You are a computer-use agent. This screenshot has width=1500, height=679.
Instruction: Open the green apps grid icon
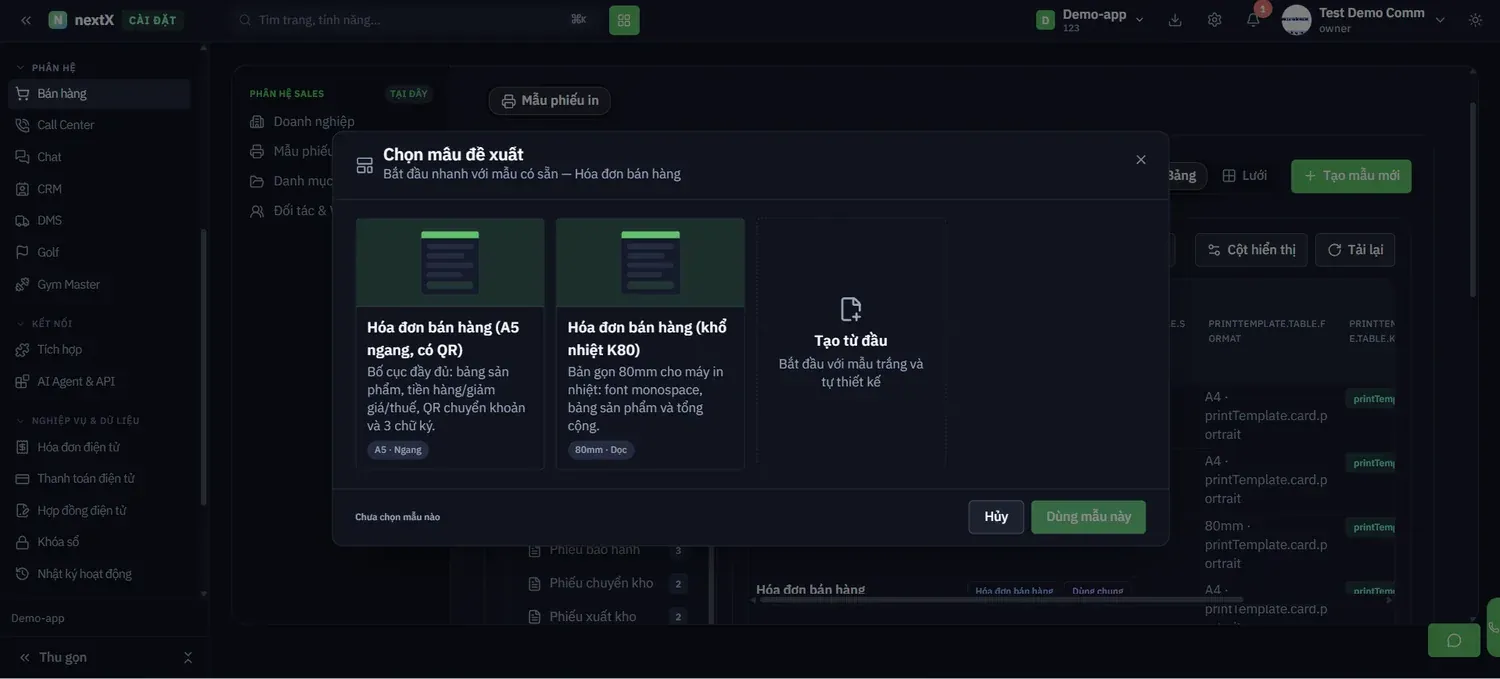[624, 20]
